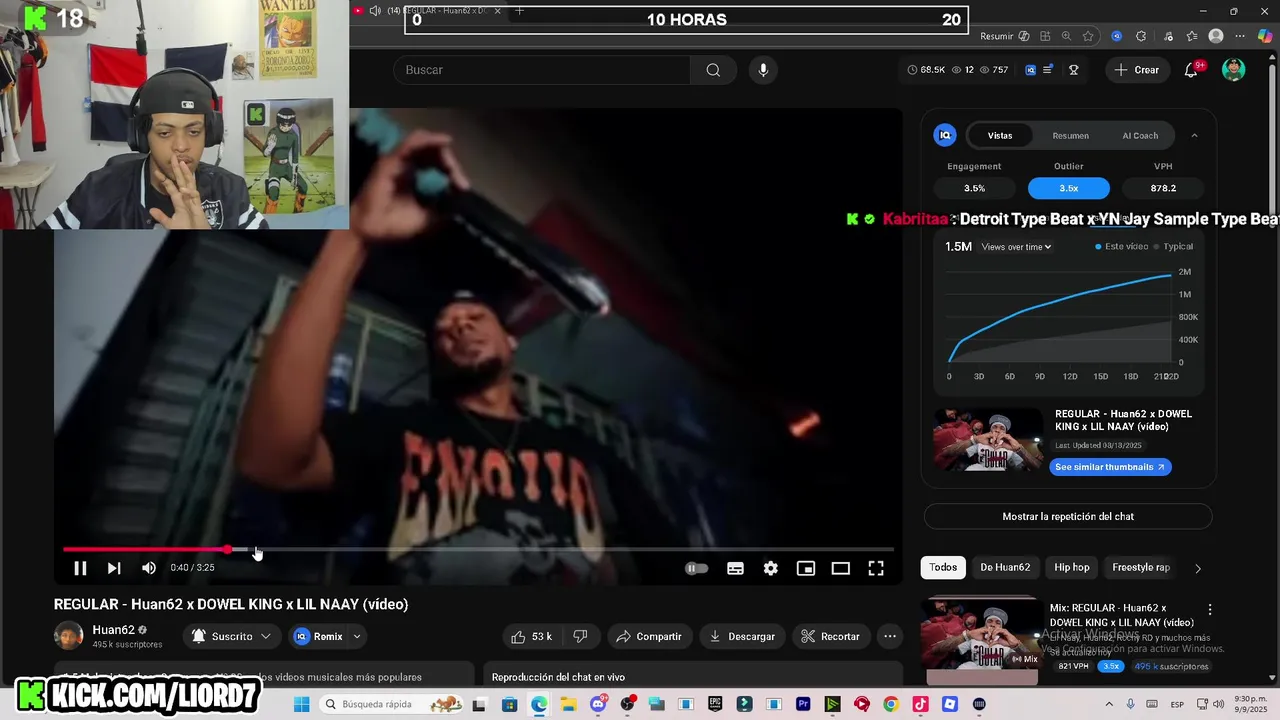Open the YouTube account avatar

click(x=1234, y=70)
